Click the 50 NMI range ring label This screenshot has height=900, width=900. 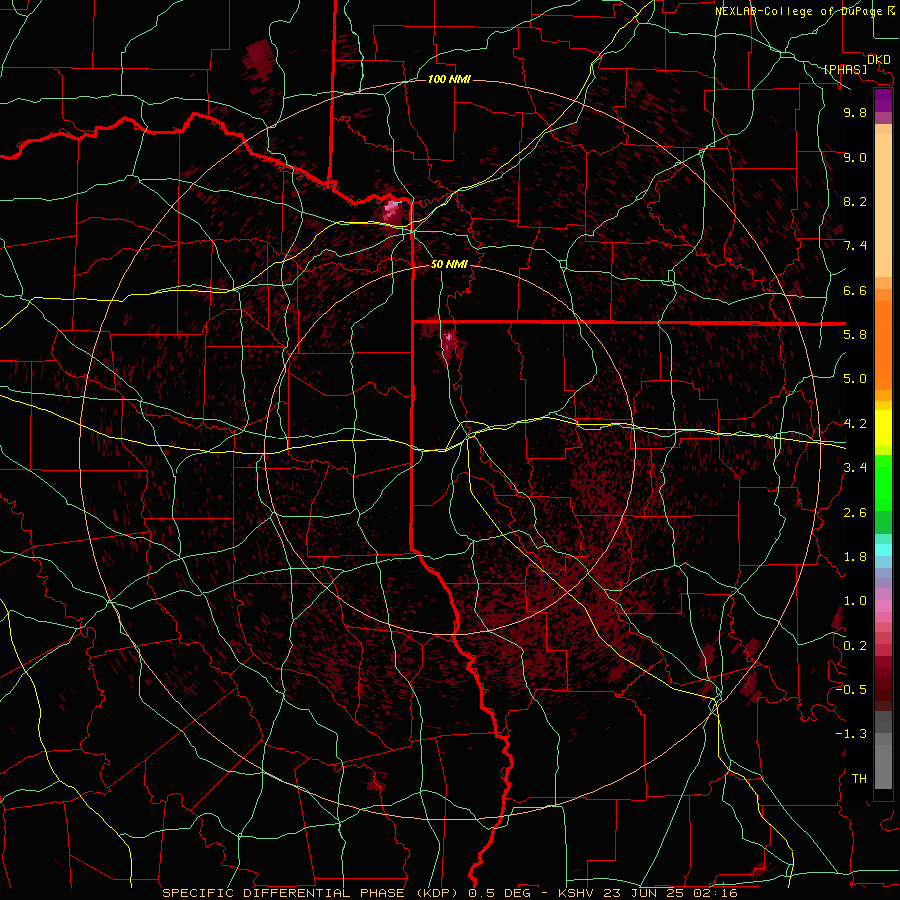pos(449,264)
